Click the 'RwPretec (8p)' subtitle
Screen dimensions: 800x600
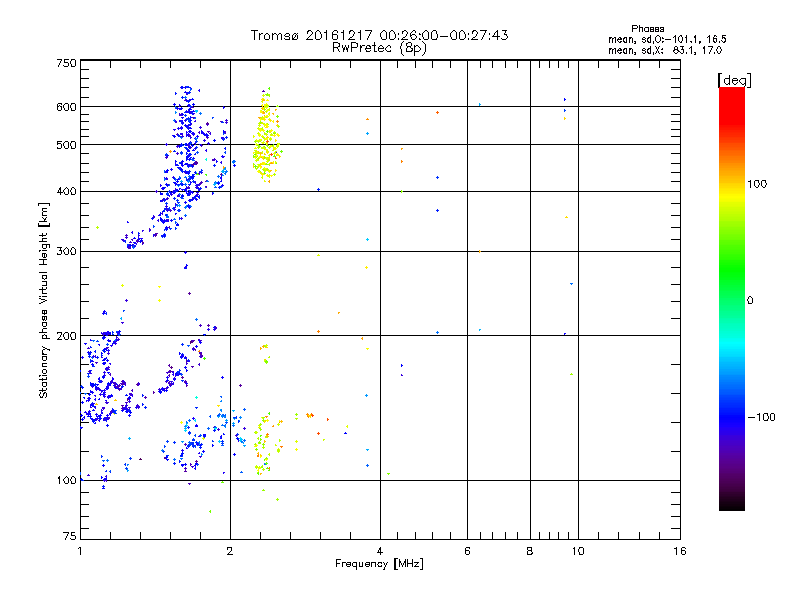pyautogui.click(x=379, y=48)
